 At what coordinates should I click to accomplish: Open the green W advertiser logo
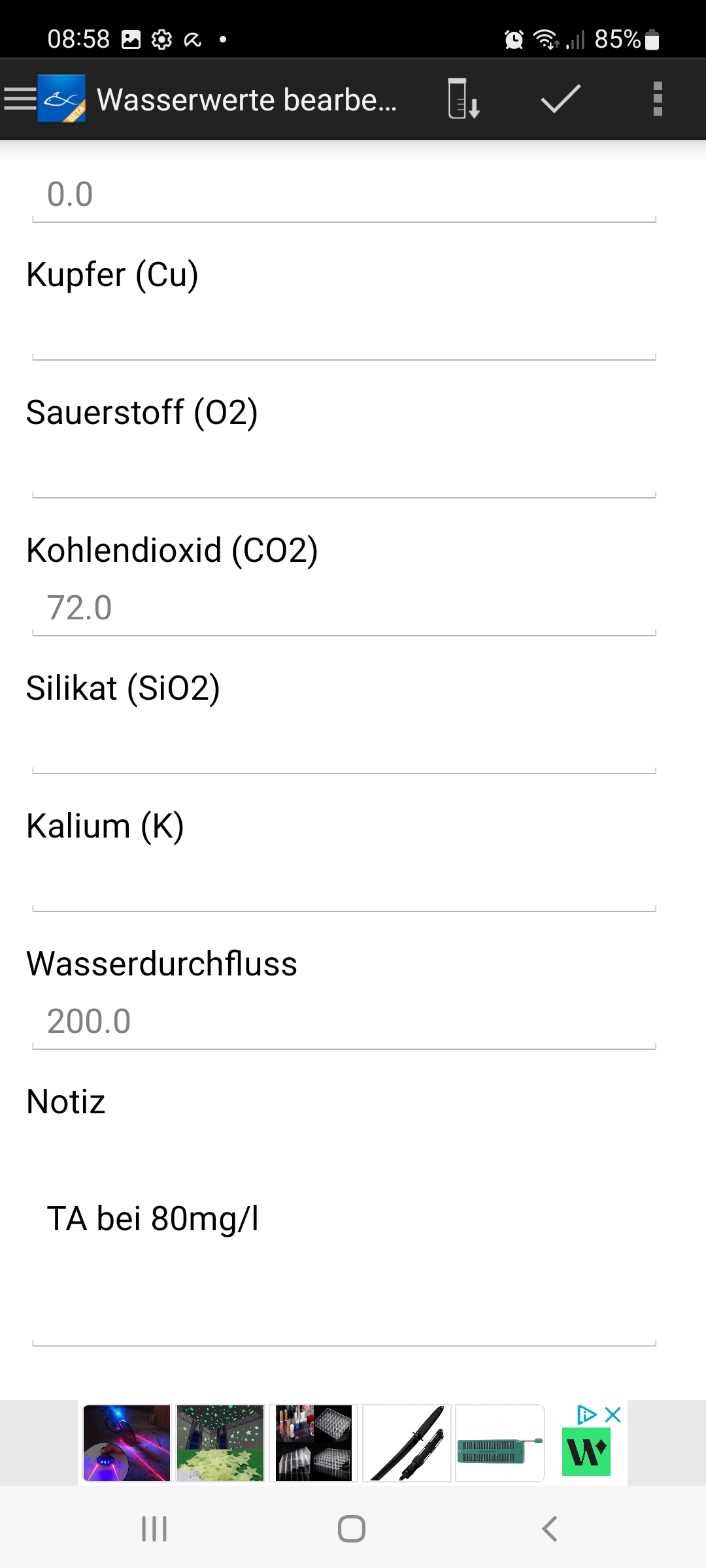tap(586, 1452)
